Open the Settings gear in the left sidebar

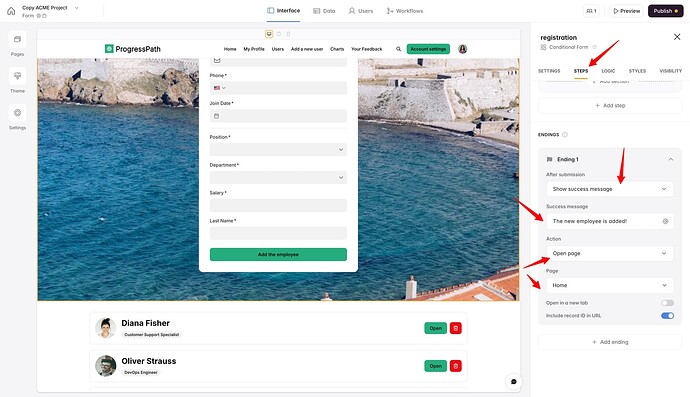[x=17, y=113]
